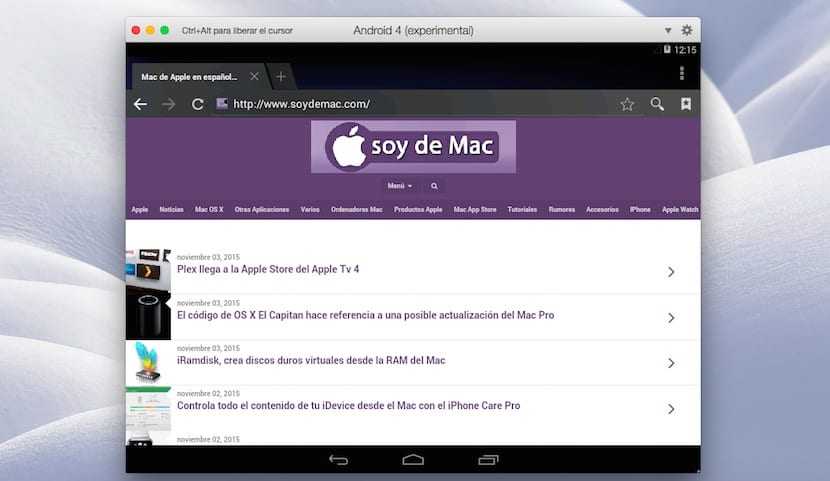Image resolution: width=830 pixels, height=481 pixels.
Task: Expand the Plex article chevron
Action: click(x=671, y=272)
